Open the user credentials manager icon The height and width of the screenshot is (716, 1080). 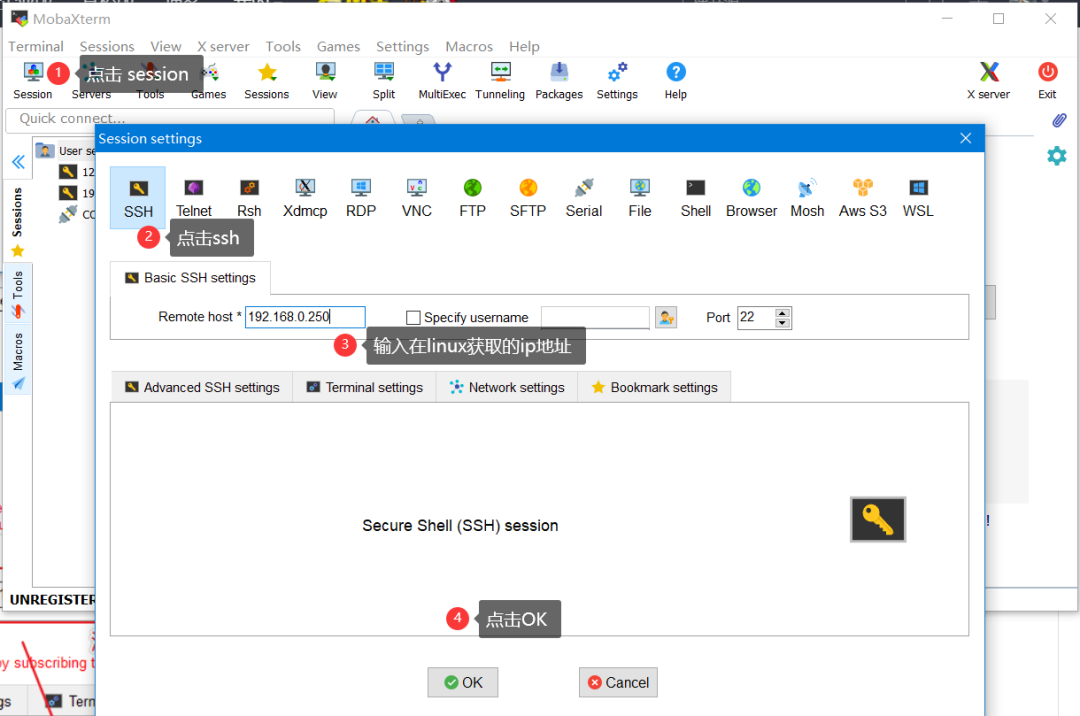pos(666,317)
